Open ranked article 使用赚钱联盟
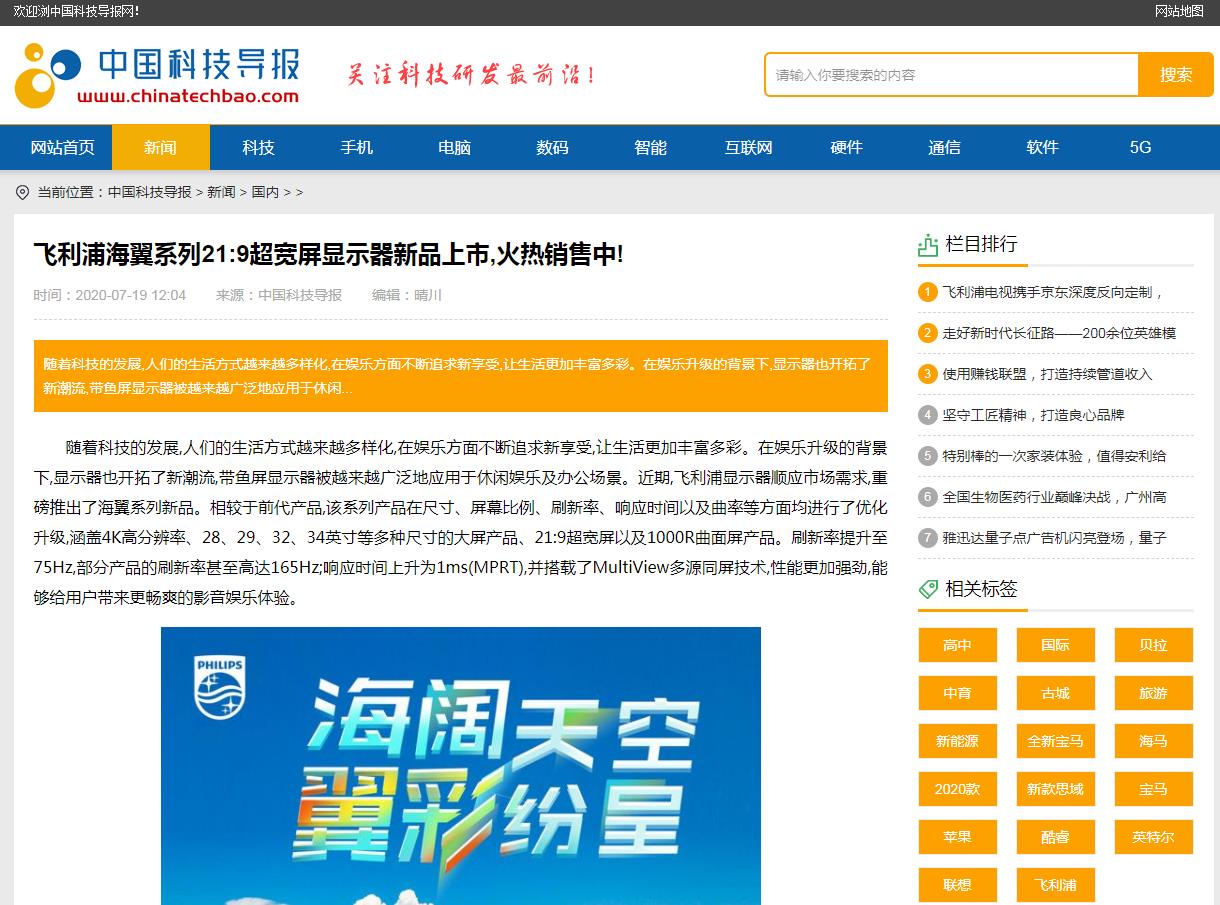This screenshot has width=1220, height=905. [1047, 374]
